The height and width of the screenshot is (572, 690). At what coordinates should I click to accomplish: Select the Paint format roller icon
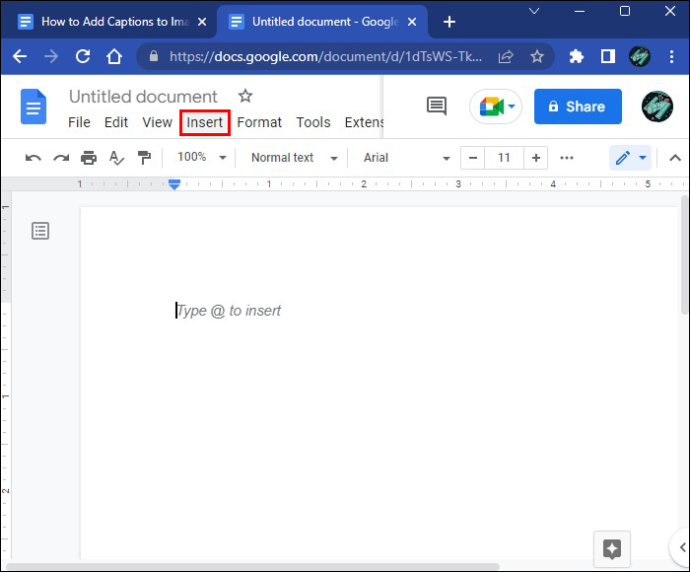point(144,158)
